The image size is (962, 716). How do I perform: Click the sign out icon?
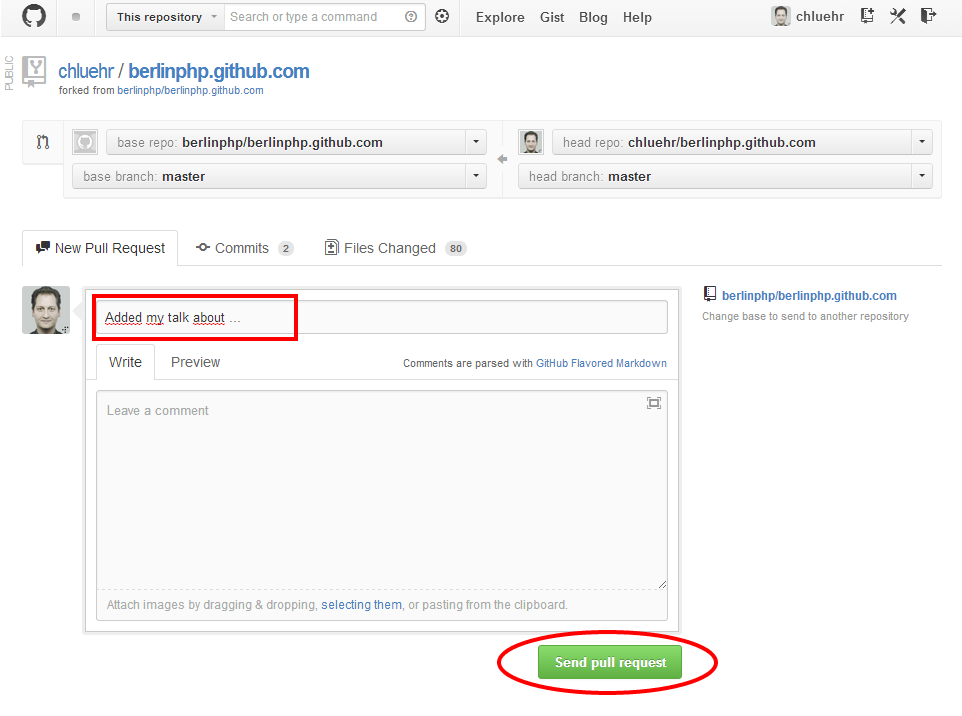pyautogui.click(x=929, y=16)
